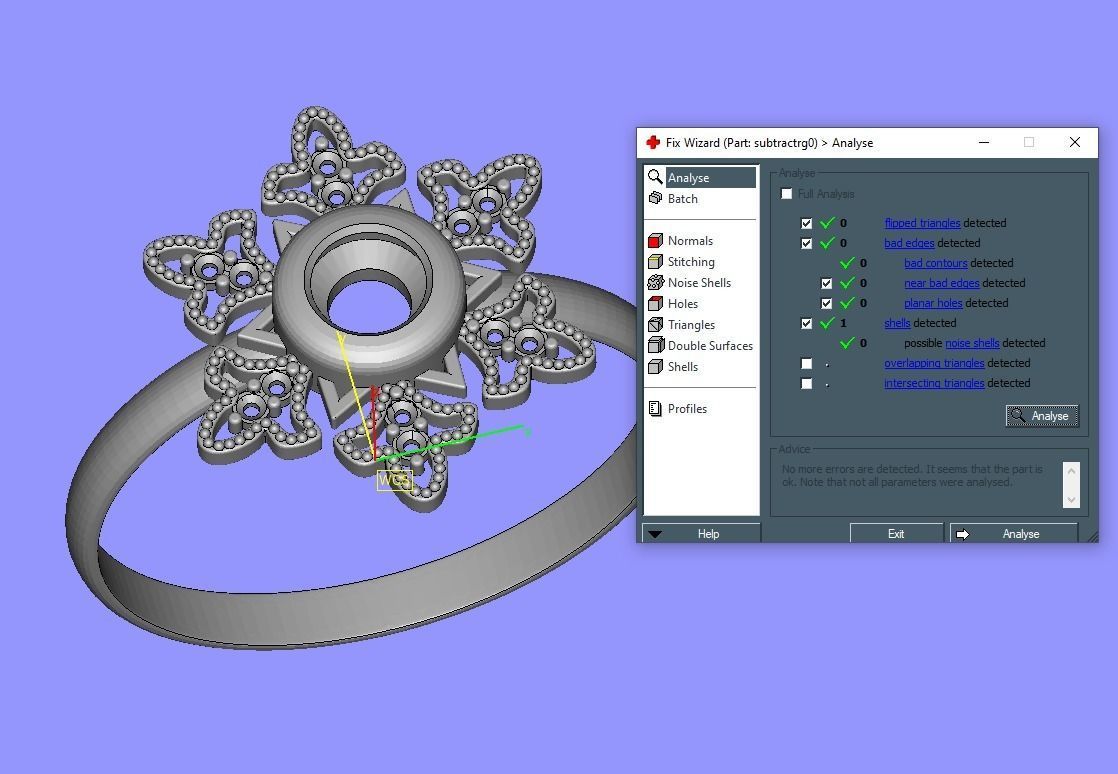Enable overlapping triangles detection checkbox
The image size is (1118, 774).
coord(806,363)
